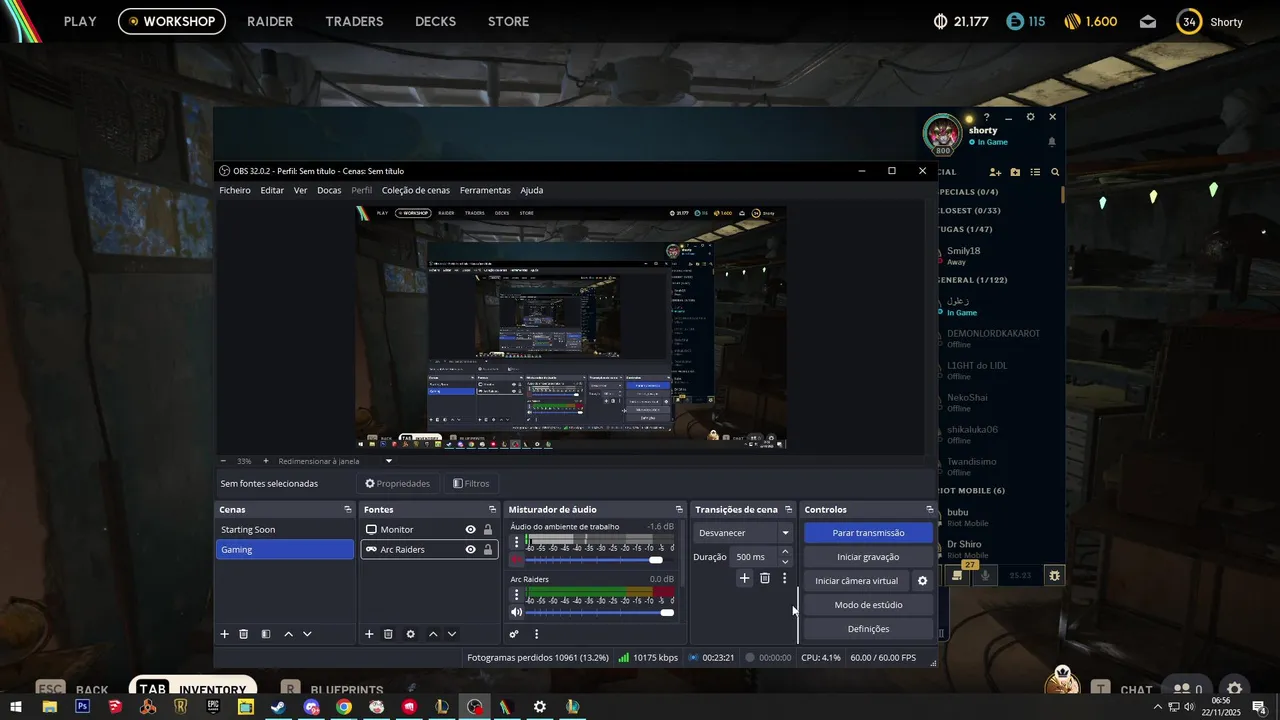The width and height of the screenshot is (1280, 720).
Task: Pop out the Misturador de áudio dock
Action: click(679, 510)
